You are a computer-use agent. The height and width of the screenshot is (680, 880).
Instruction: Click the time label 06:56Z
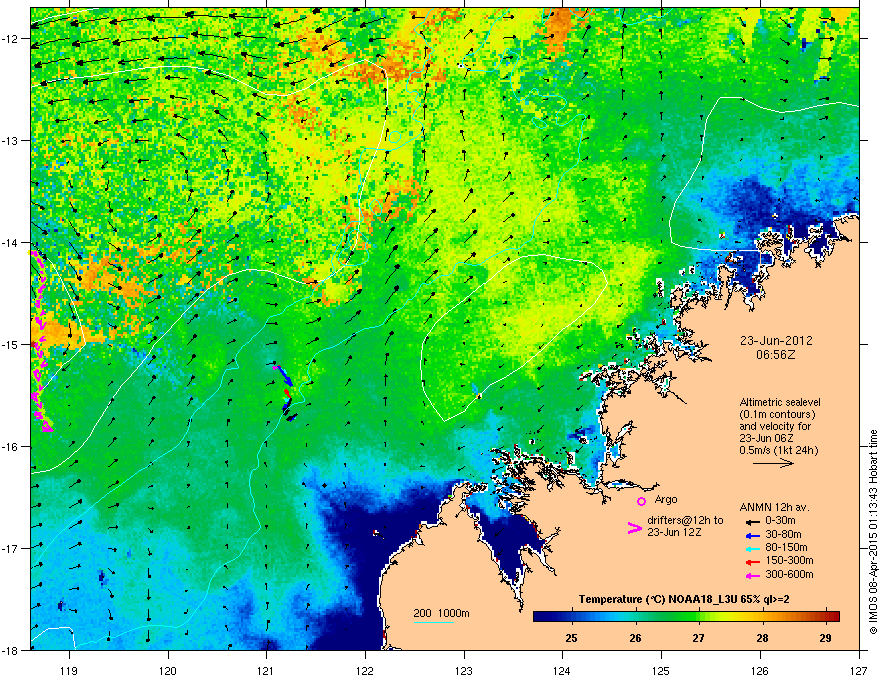pyautogui.click(x=776, y=355)
